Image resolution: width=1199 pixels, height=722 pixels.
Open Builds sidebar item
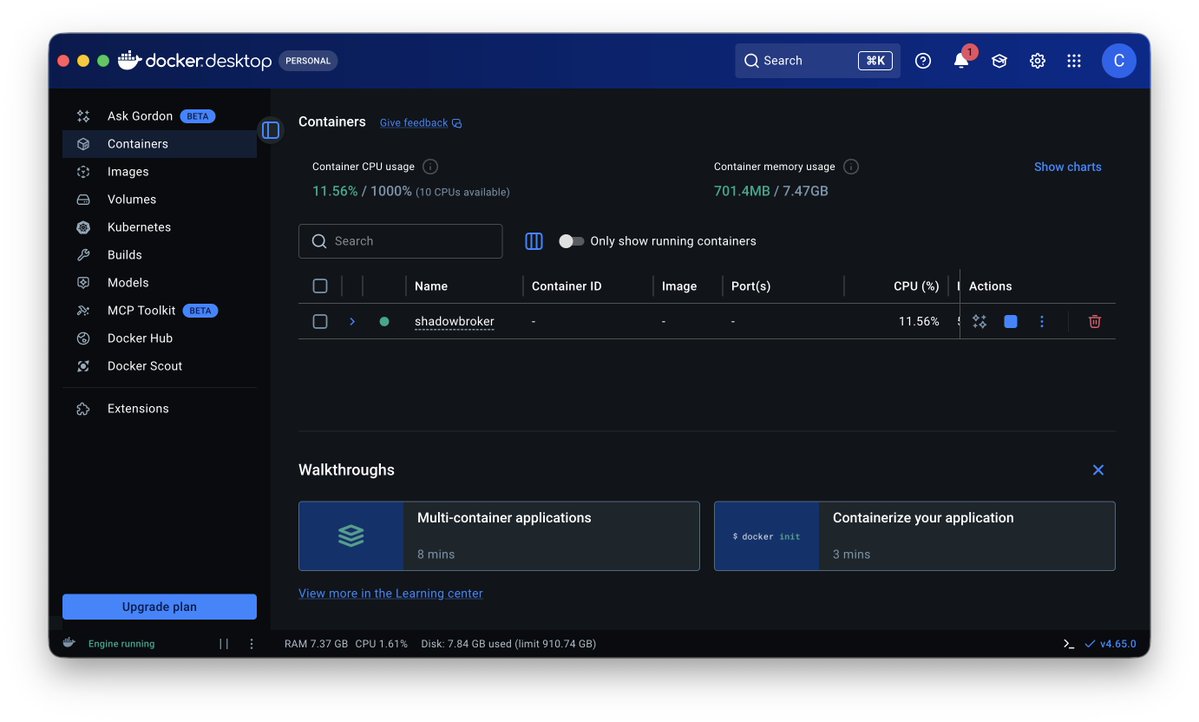[x=159, y=255]
